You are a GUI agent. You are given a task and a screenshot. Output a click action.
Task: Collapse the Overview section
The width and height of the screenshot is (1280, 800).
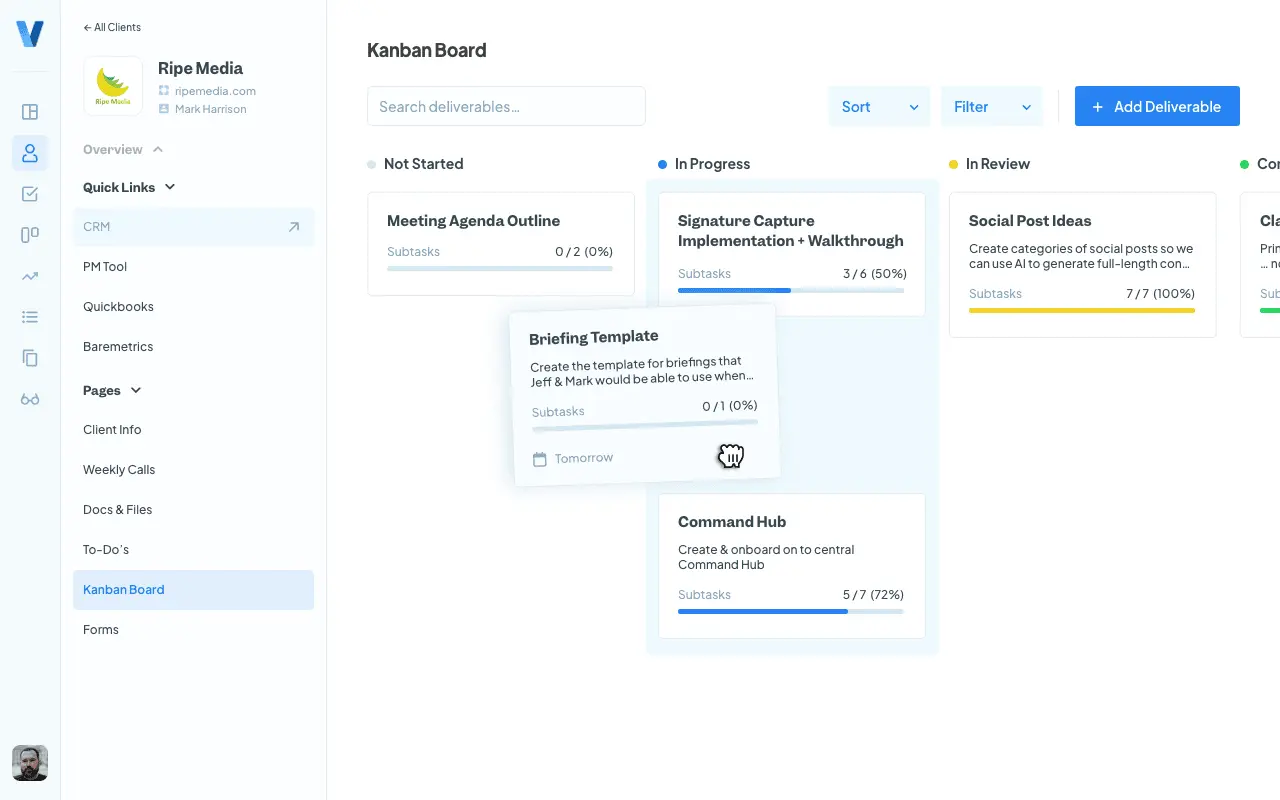[123, 149]
